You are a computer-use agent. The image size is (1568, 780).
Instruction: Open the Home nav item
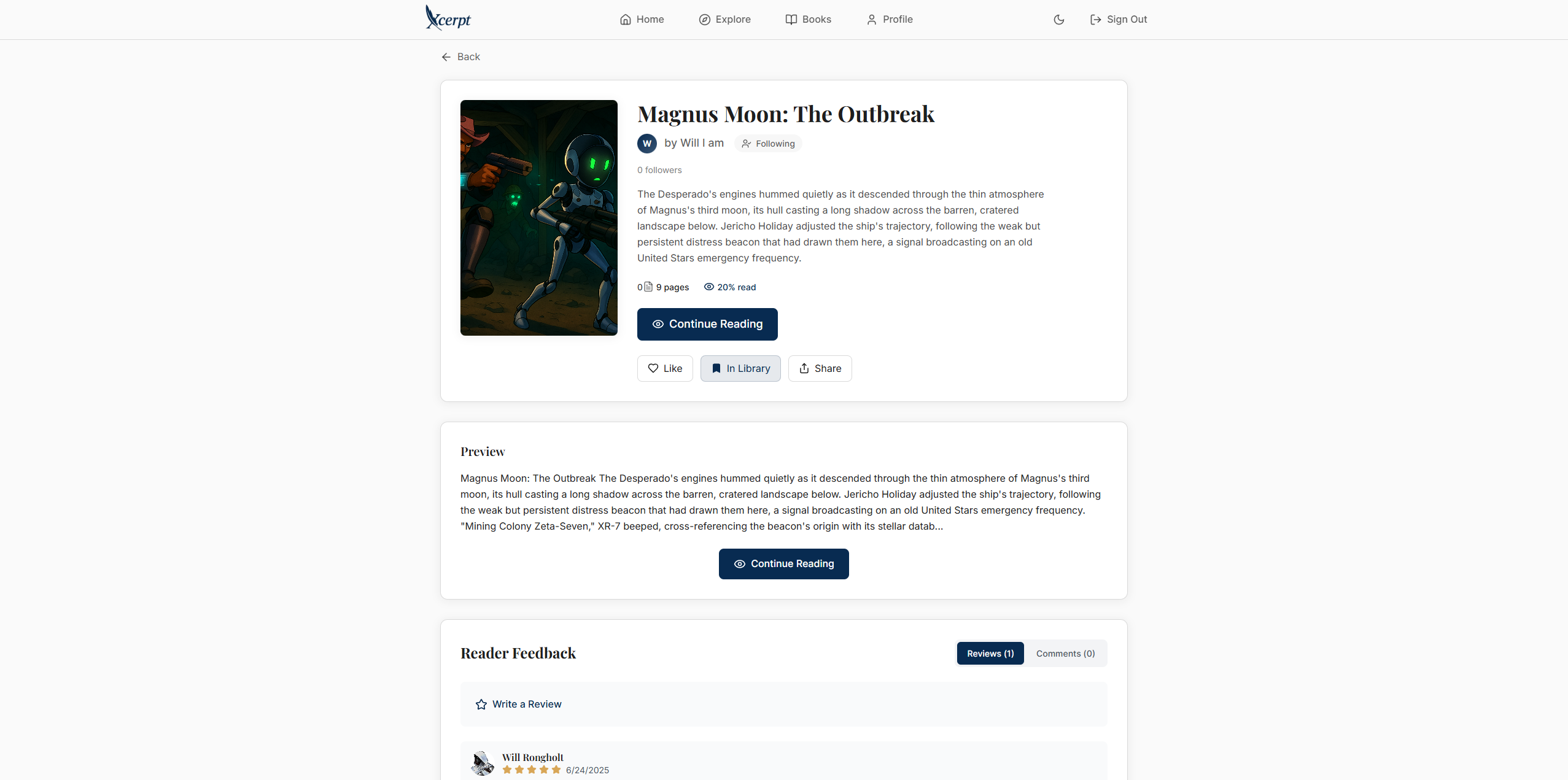642,20
